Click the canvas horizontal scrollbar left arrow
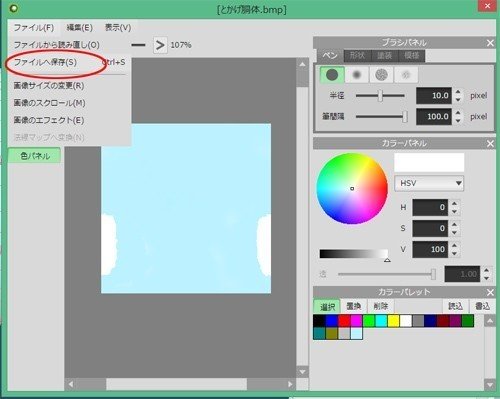 click(x=71, y=384)
